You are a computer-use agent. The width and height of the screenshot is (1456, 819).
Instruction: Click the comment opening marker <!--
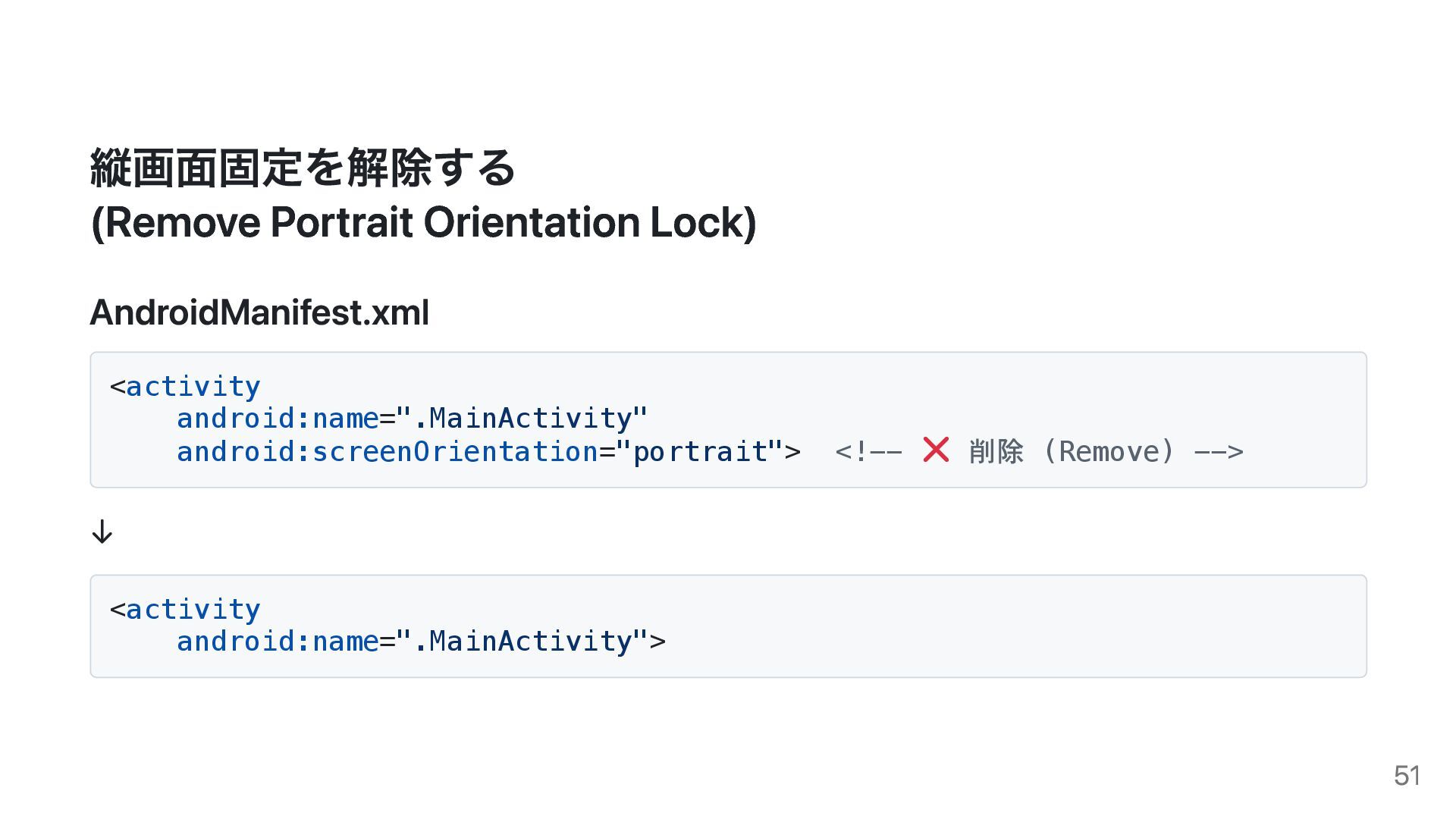pyautogui.click(x=868, y=452)
